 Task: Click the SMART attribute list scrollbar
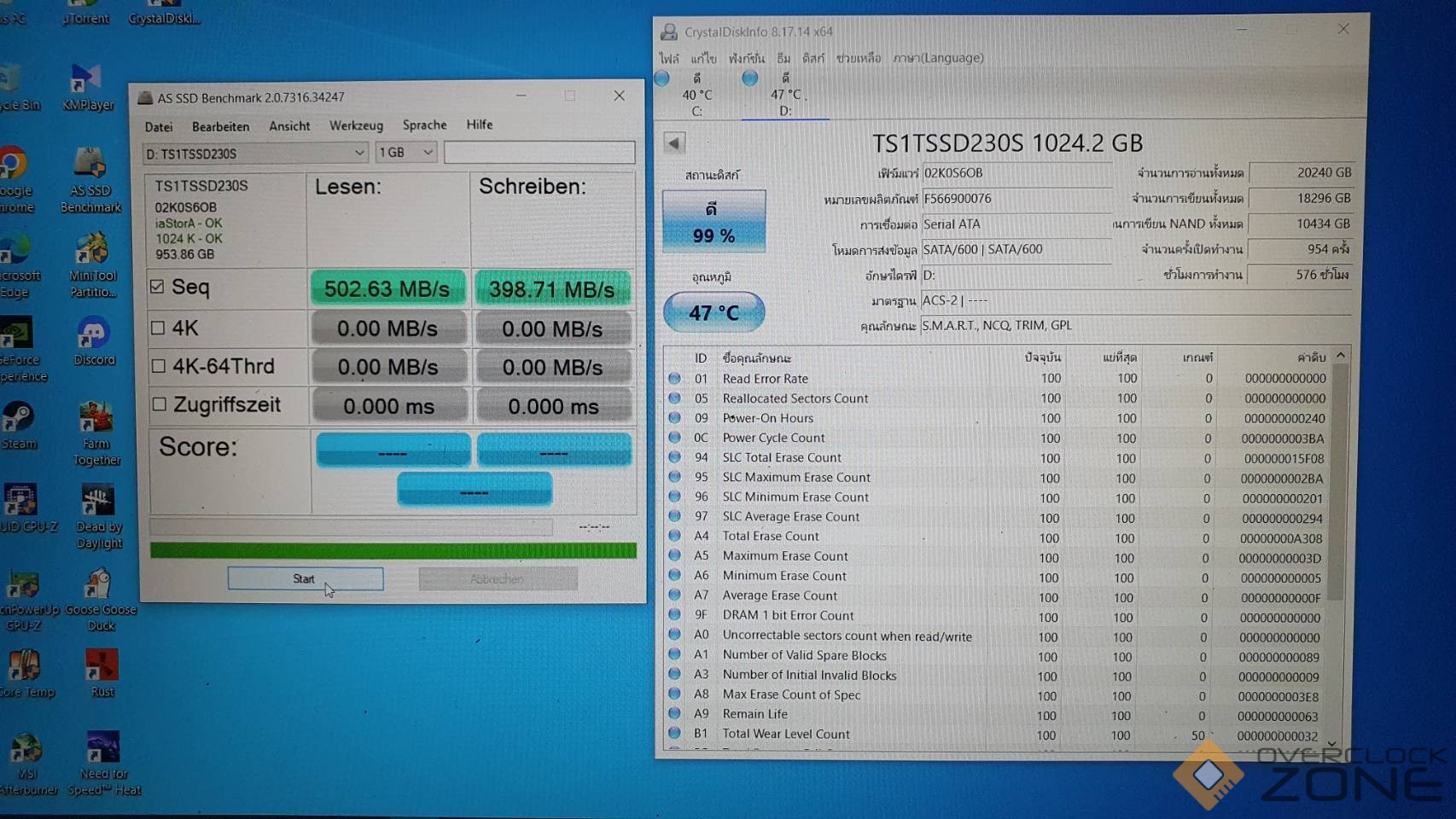1339,478
